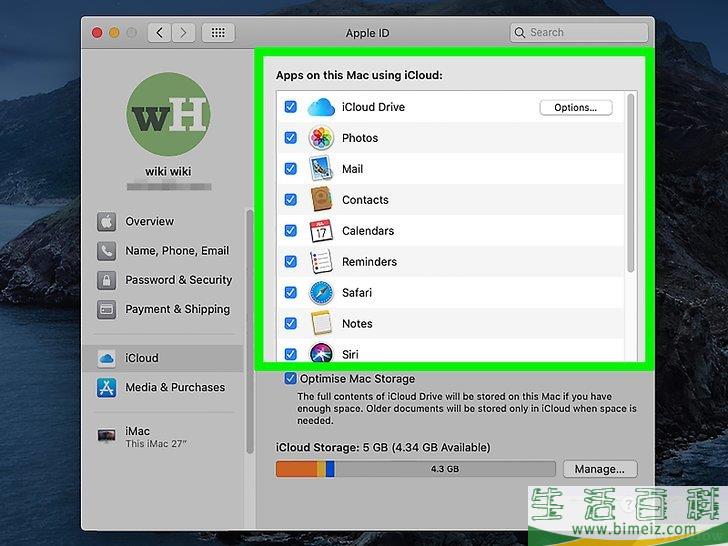728x546 pixels.
Task: Uncheck the Siri checkbox
Action: coord(291,354)
